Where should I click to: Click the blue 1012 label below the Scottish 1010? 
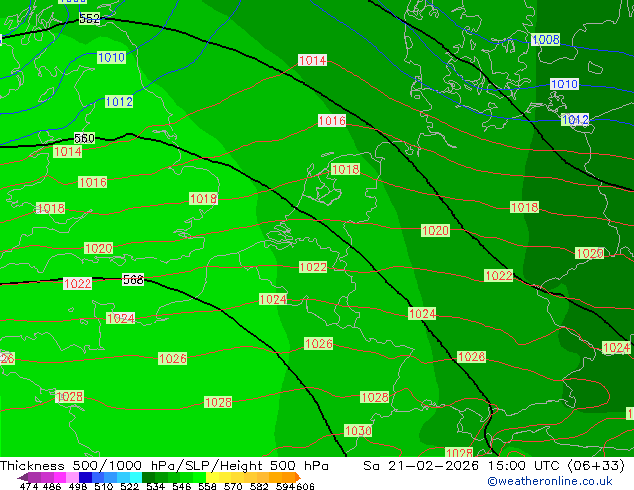pyautogui.click(x=119, y=101)
